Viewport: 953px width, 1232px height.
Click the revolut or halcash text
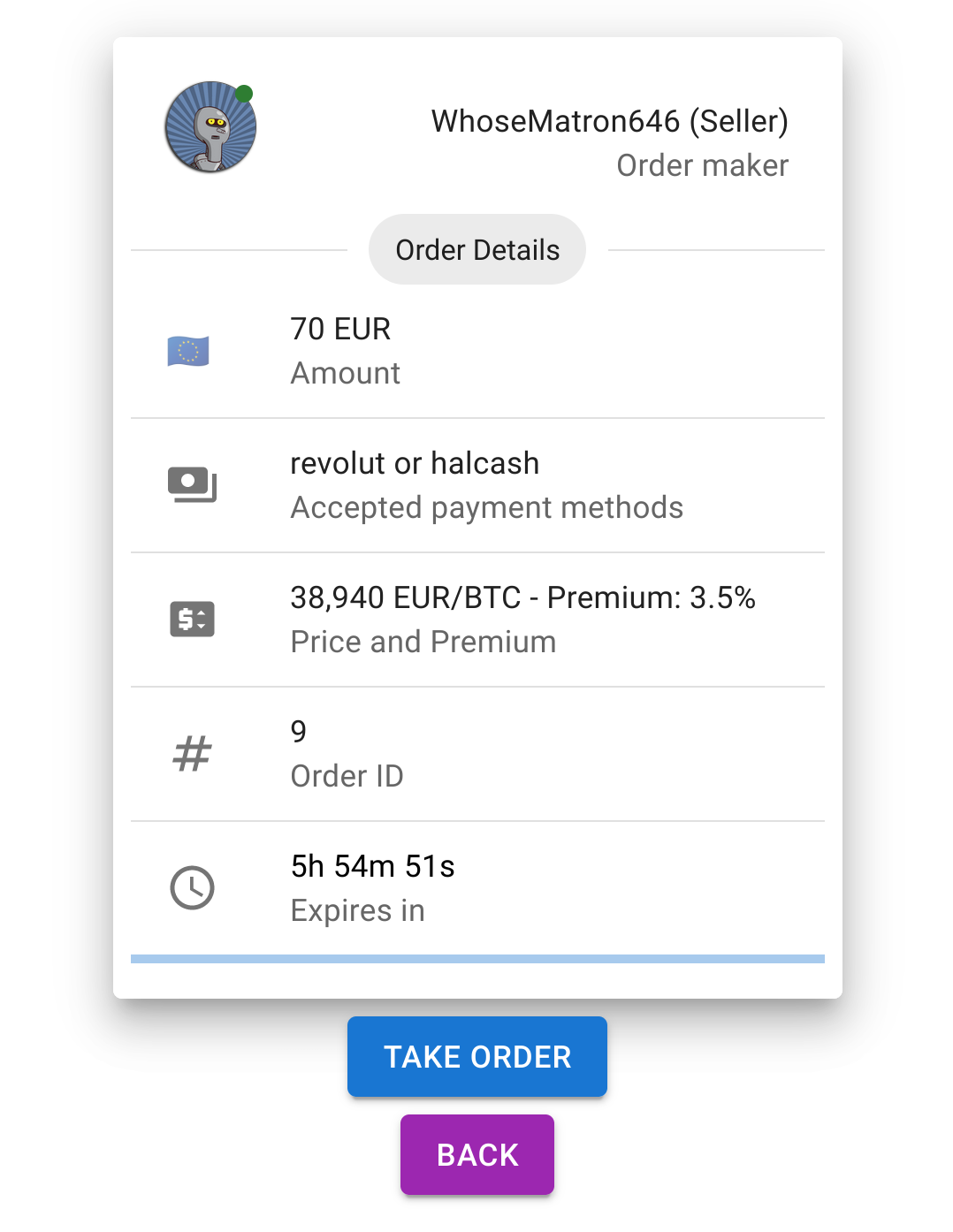point(415,463)
